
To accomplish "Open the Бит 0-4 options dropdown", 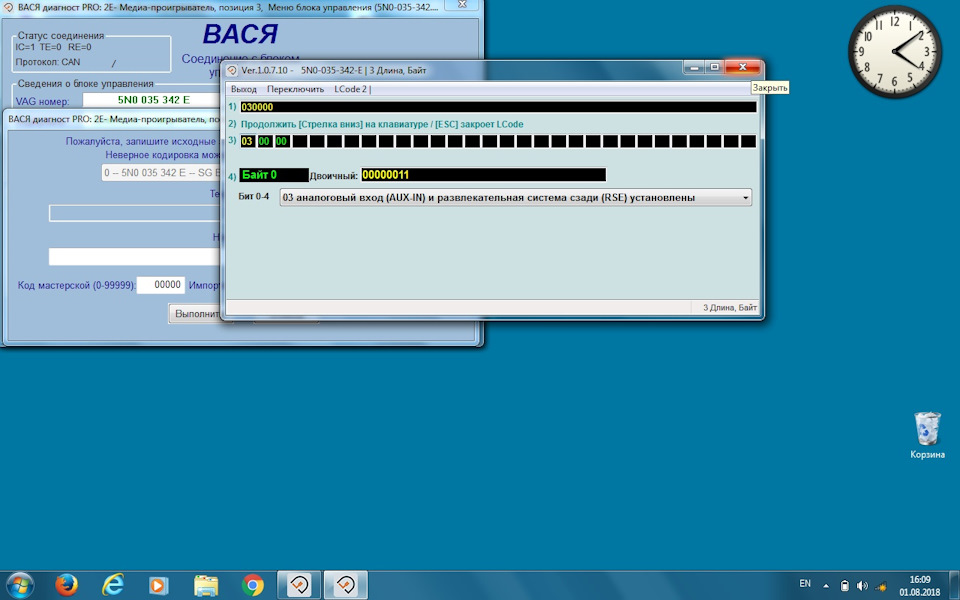I will pos(746,198).
